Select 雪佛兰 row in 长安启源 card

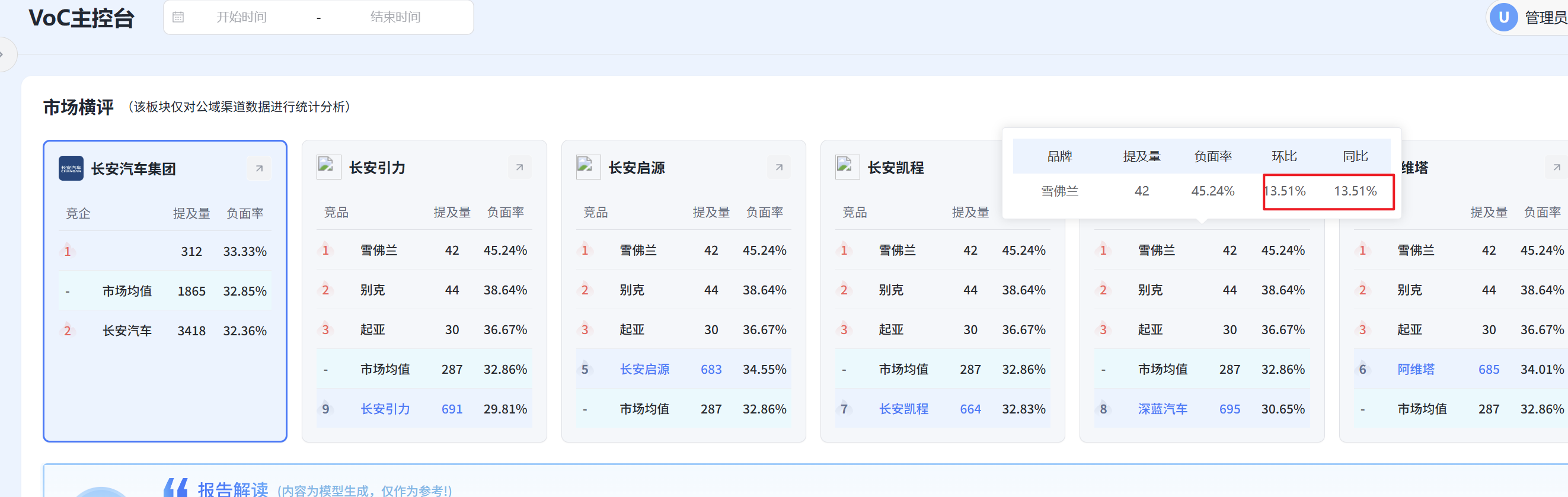684,251
